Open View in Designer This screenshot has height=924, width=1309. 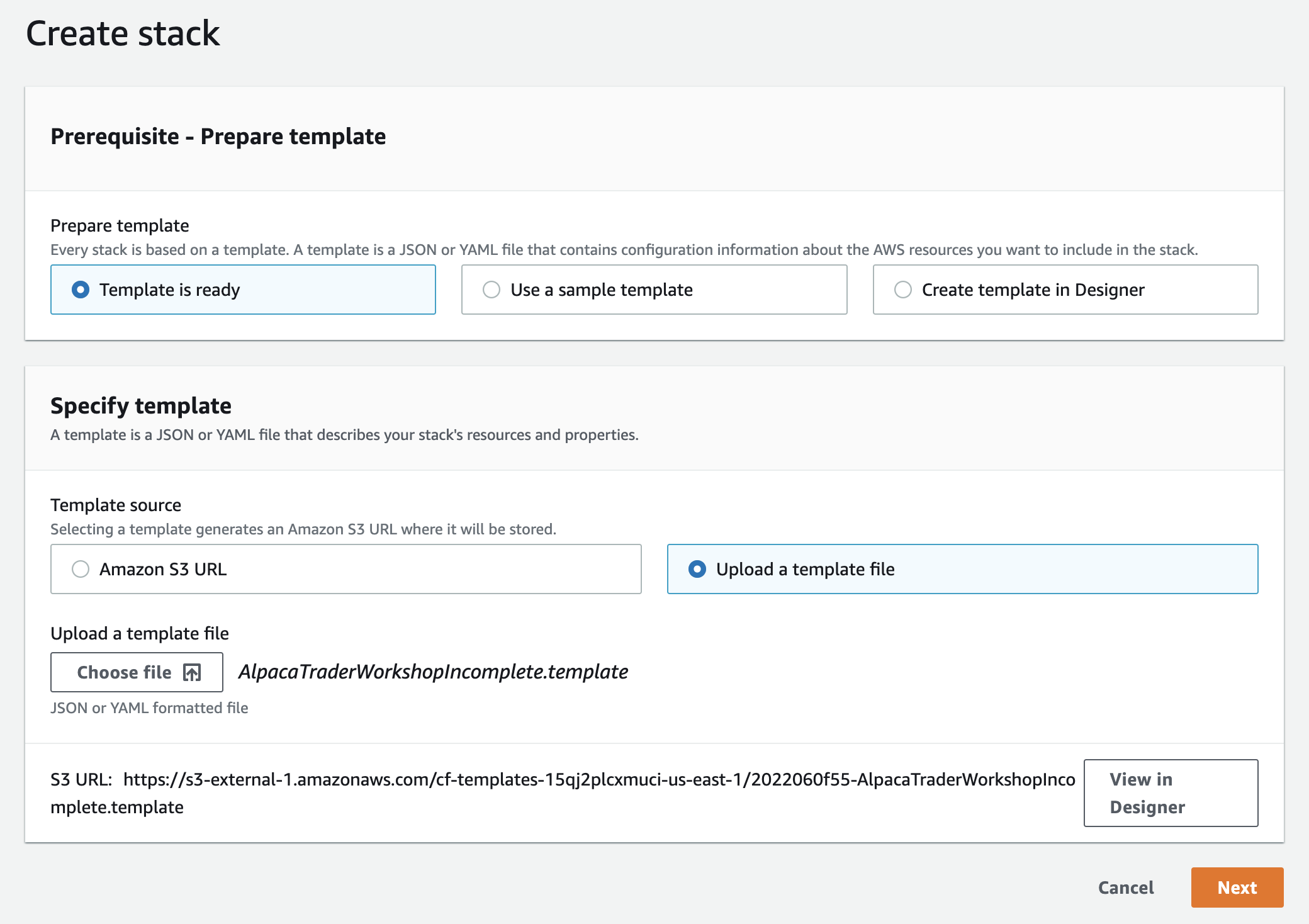[1170, 792]
